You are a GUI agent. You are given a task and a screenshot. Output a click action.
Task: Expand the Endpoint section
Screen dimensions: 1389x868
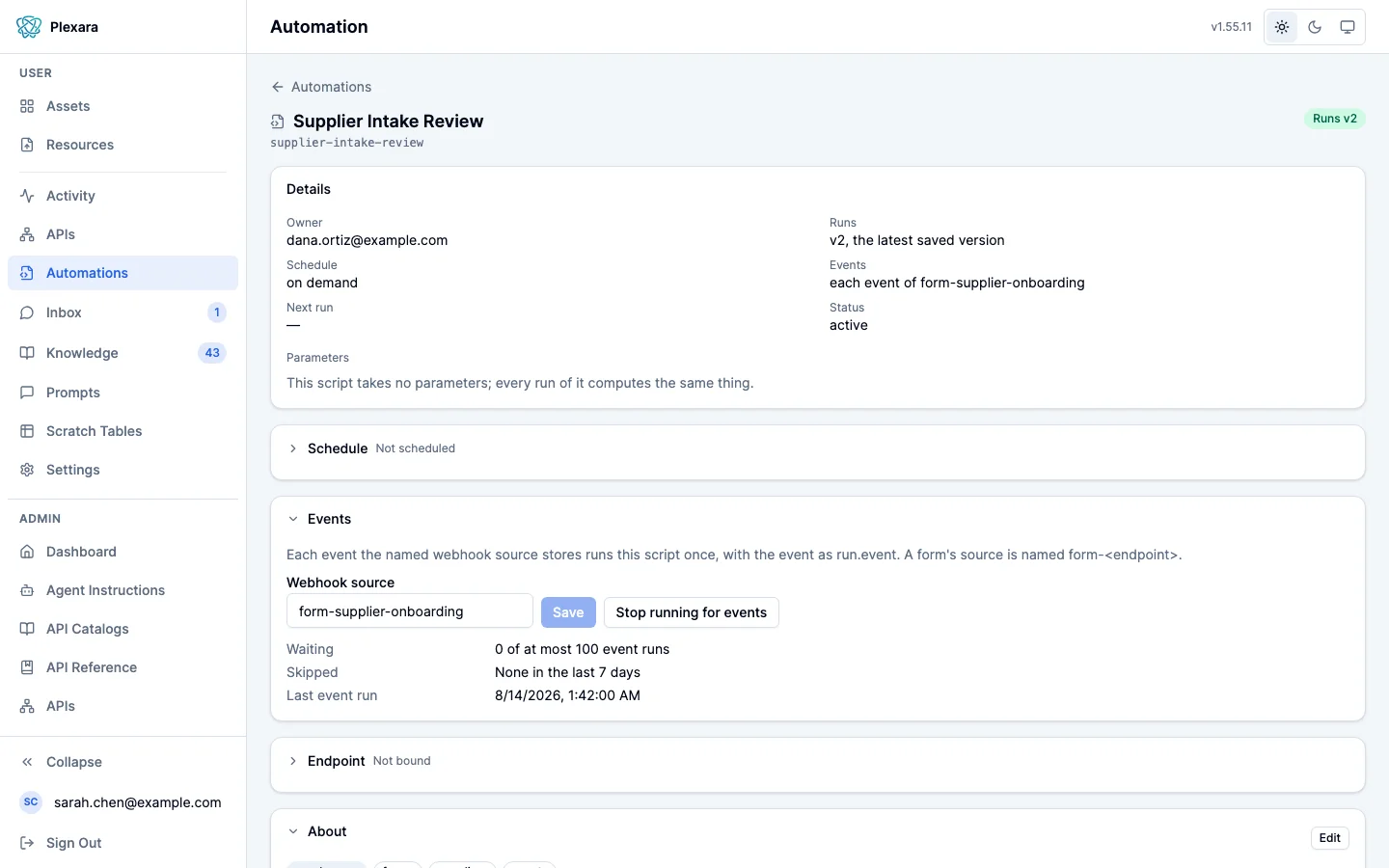pyautogui.click(x=293, y=761)
